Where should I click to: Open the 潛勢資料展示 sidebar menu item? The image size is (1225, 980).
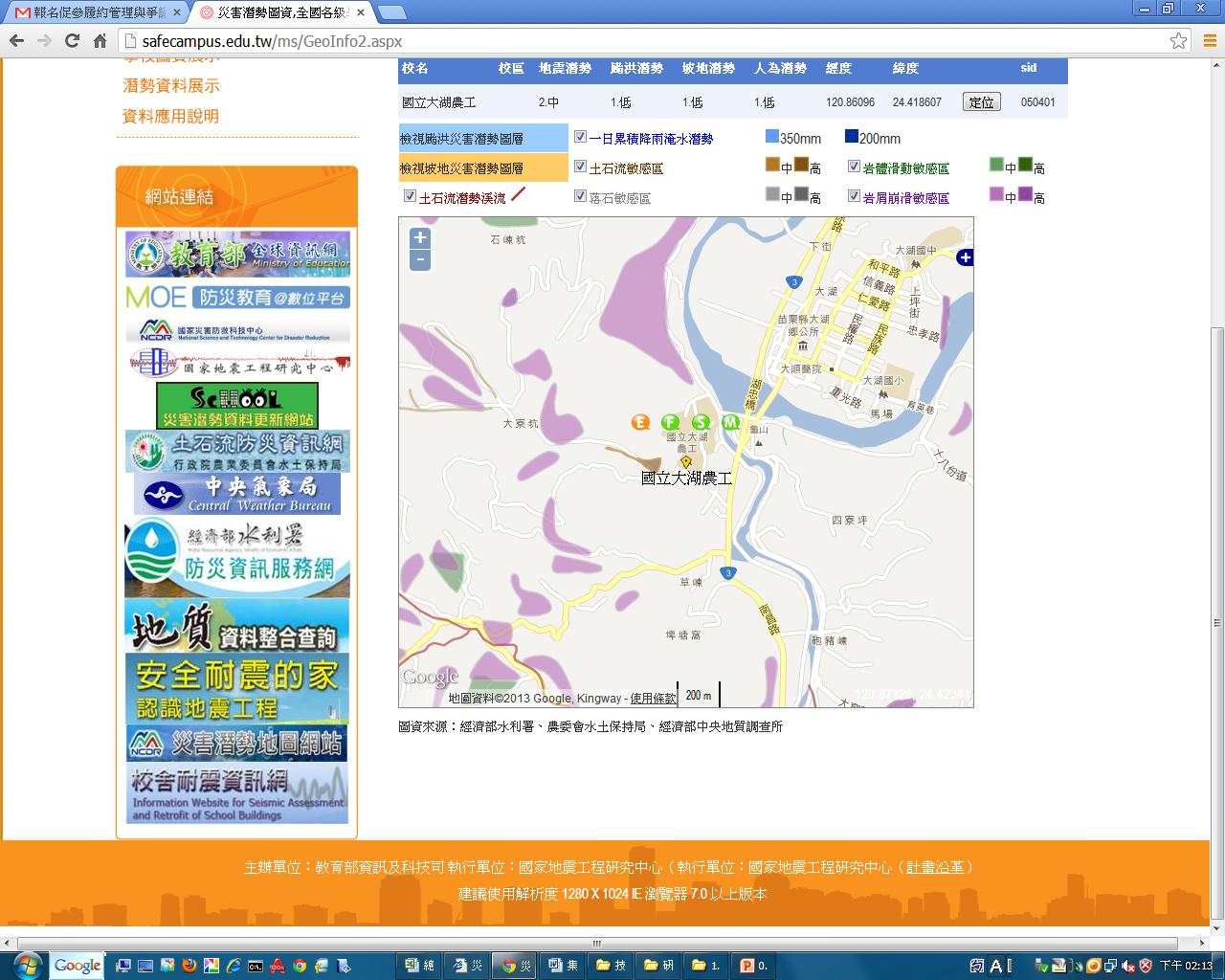pos(171,86)
